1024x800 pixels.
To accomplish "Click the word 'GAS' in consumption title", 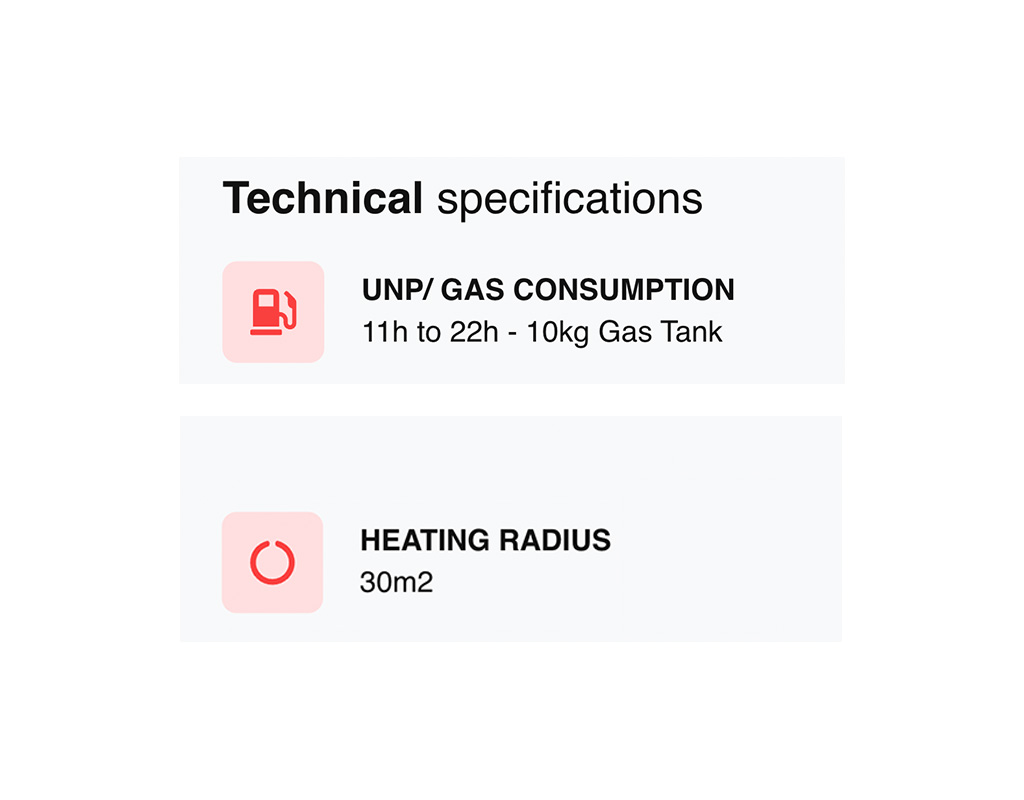I will [472, 290].
